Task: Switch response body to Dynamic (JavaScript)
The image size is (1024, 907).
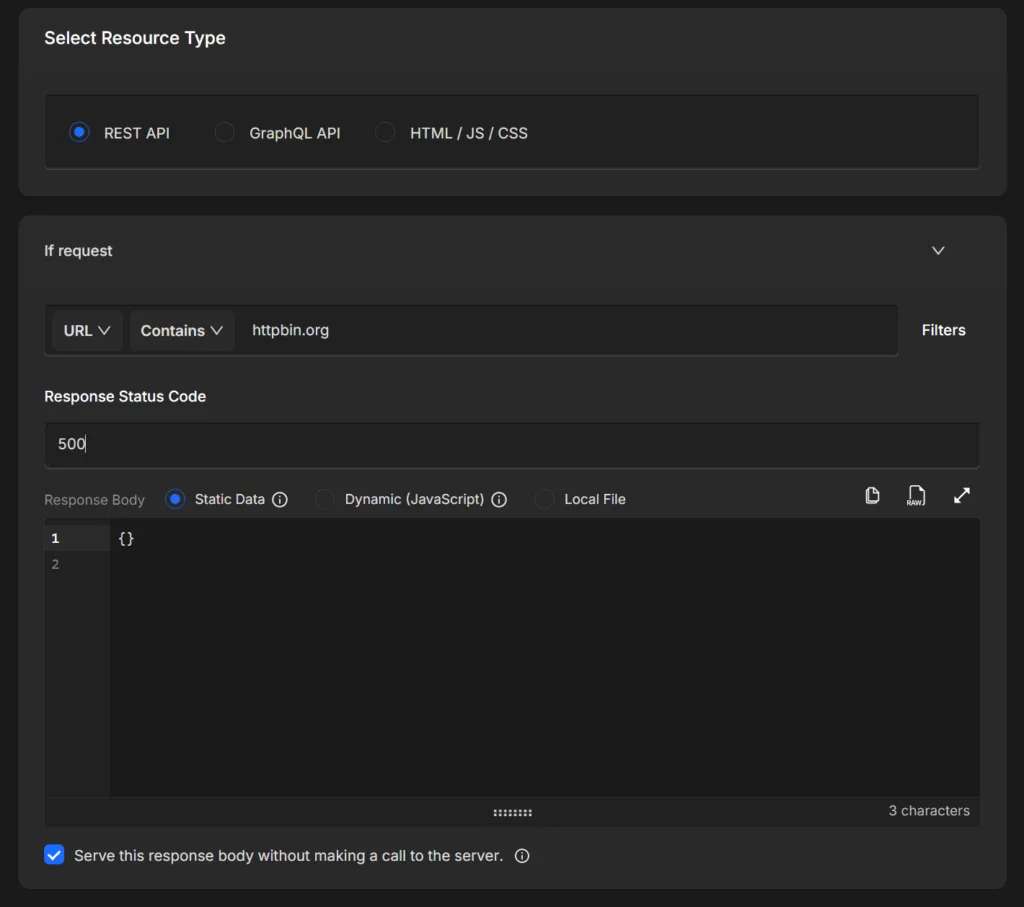Action: click(x=325, y=500)
